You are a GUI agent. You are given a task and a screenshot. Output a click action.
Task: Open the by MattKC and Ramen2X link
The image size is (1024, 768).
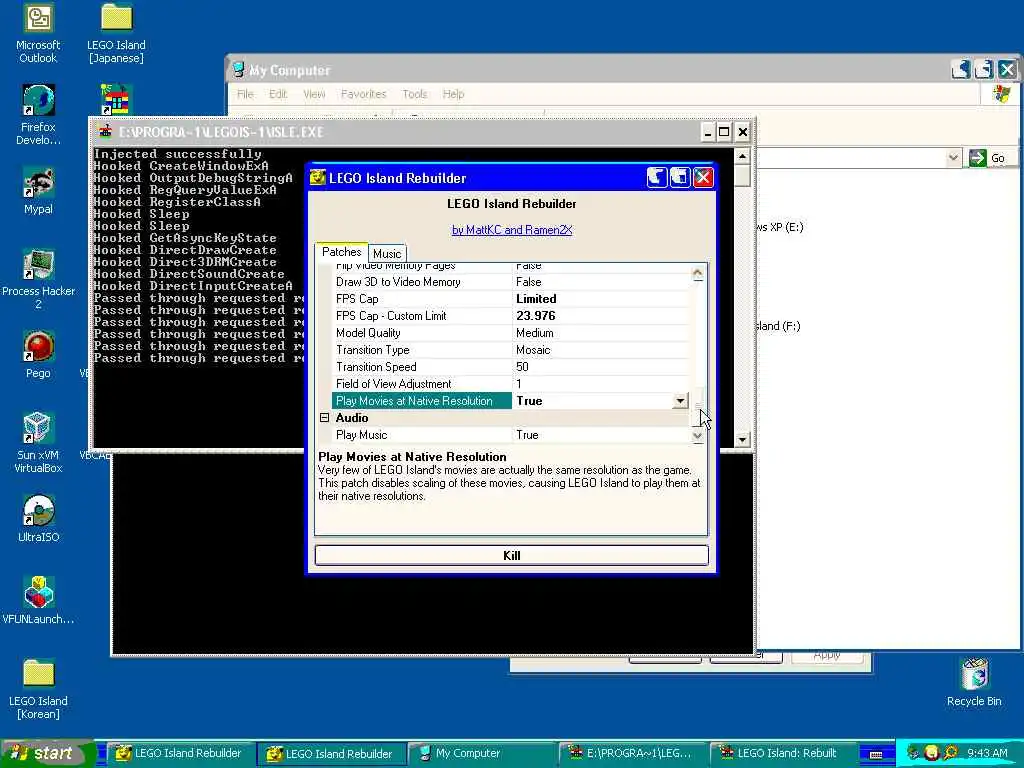511,230
